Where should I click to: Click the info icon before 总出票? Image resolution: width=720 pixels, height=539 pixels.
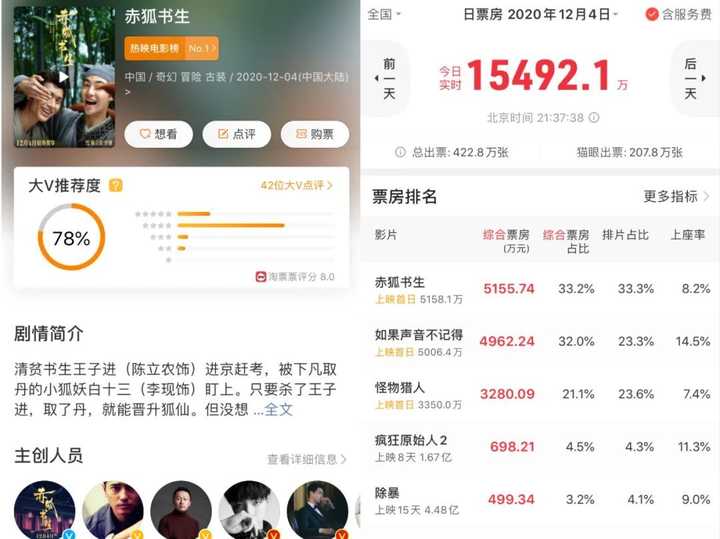tap(400, 152)
